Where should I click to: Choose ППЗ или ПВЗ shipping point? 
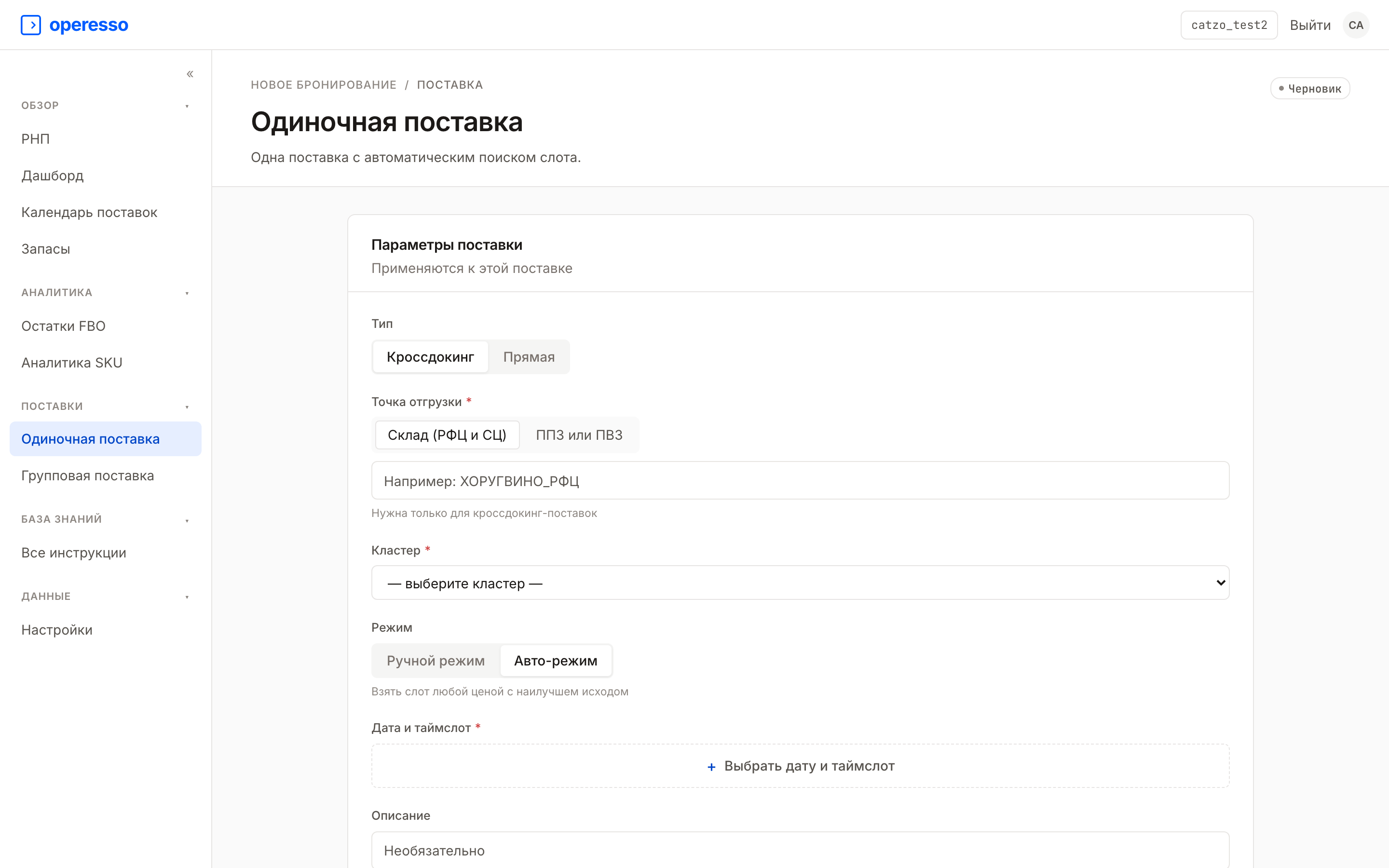point(579,435)
